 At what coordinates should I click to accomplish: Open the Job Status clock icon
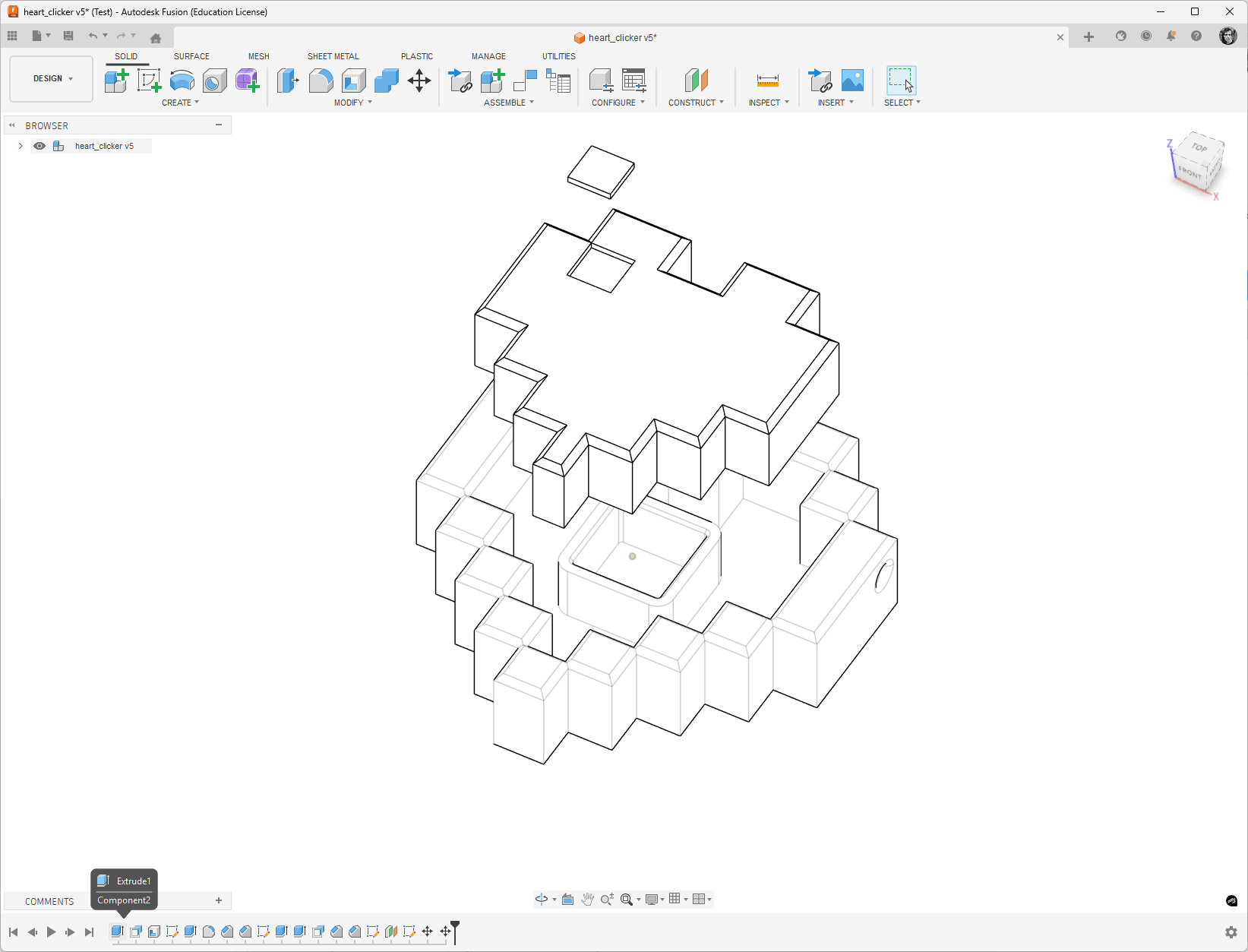pos(1146,36)
